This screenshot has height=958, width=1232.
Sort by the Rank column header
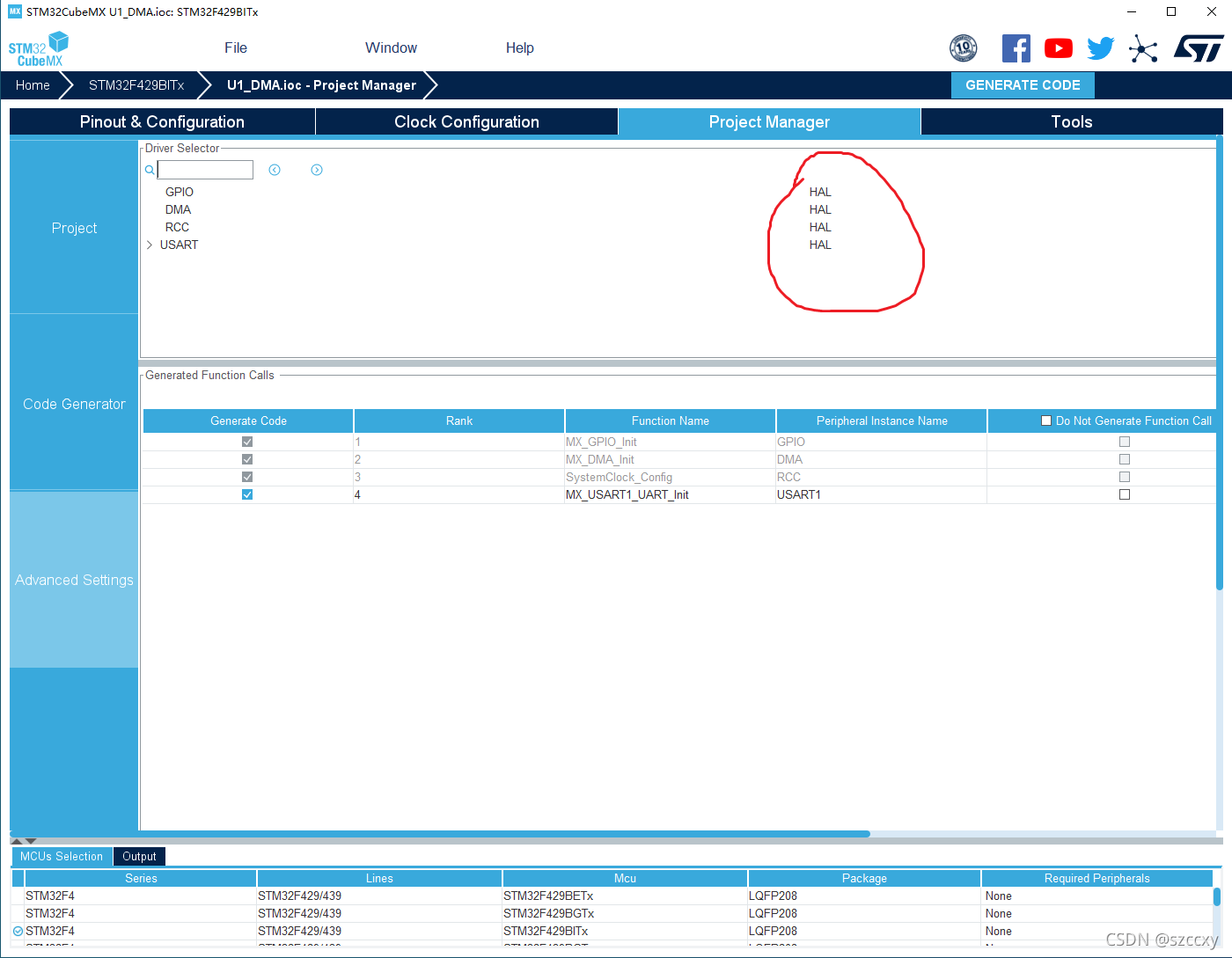pos(459,420)
